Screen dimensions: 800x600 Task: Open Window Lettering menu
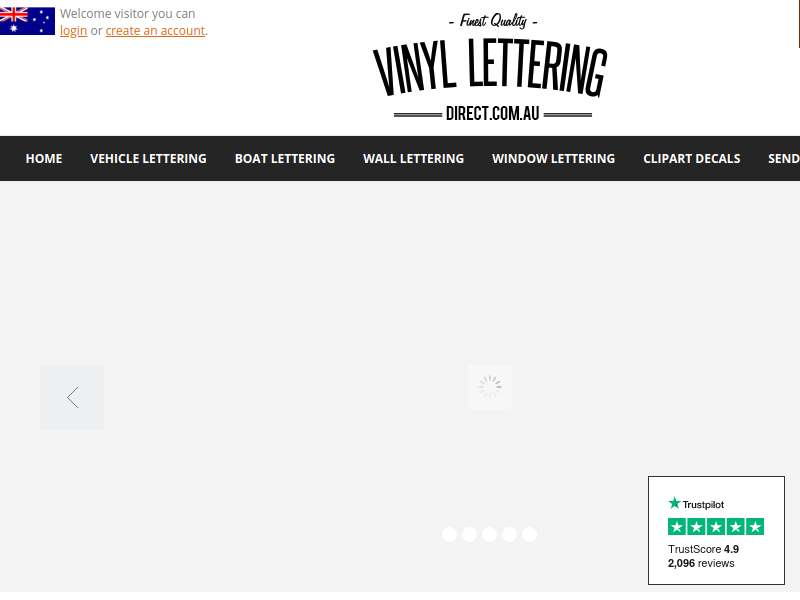(554, 159)
